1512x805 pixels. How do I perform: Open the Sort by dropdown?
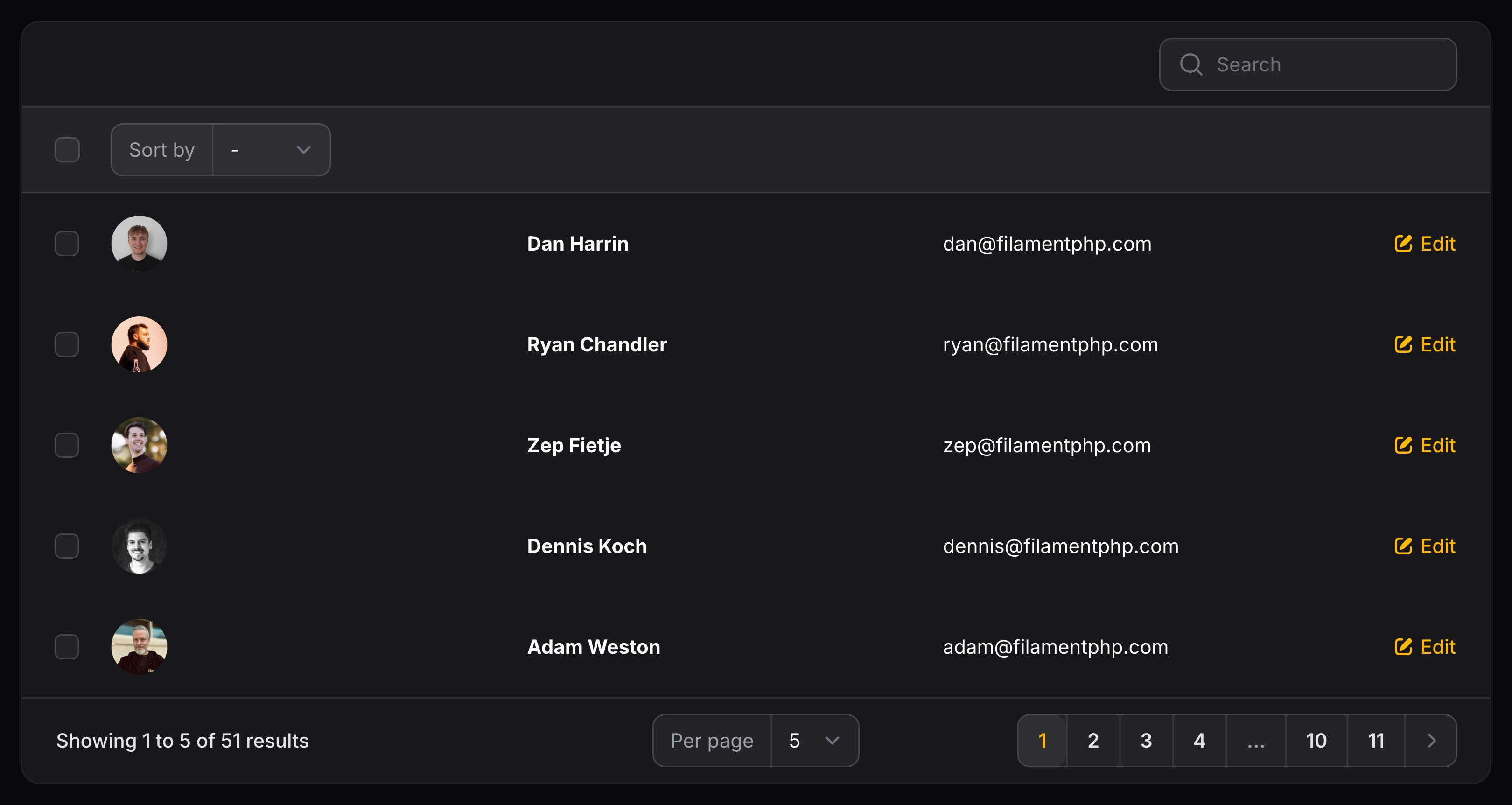[271, 150]
